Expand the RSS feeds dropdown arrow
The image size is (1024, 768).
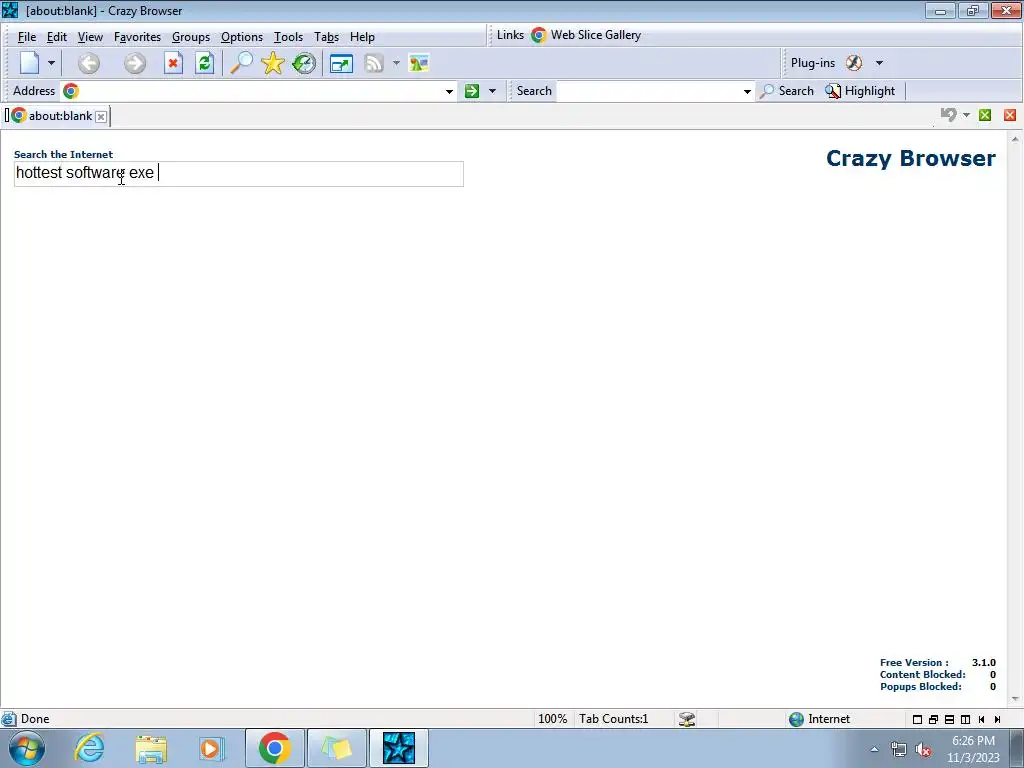[396, 63]
